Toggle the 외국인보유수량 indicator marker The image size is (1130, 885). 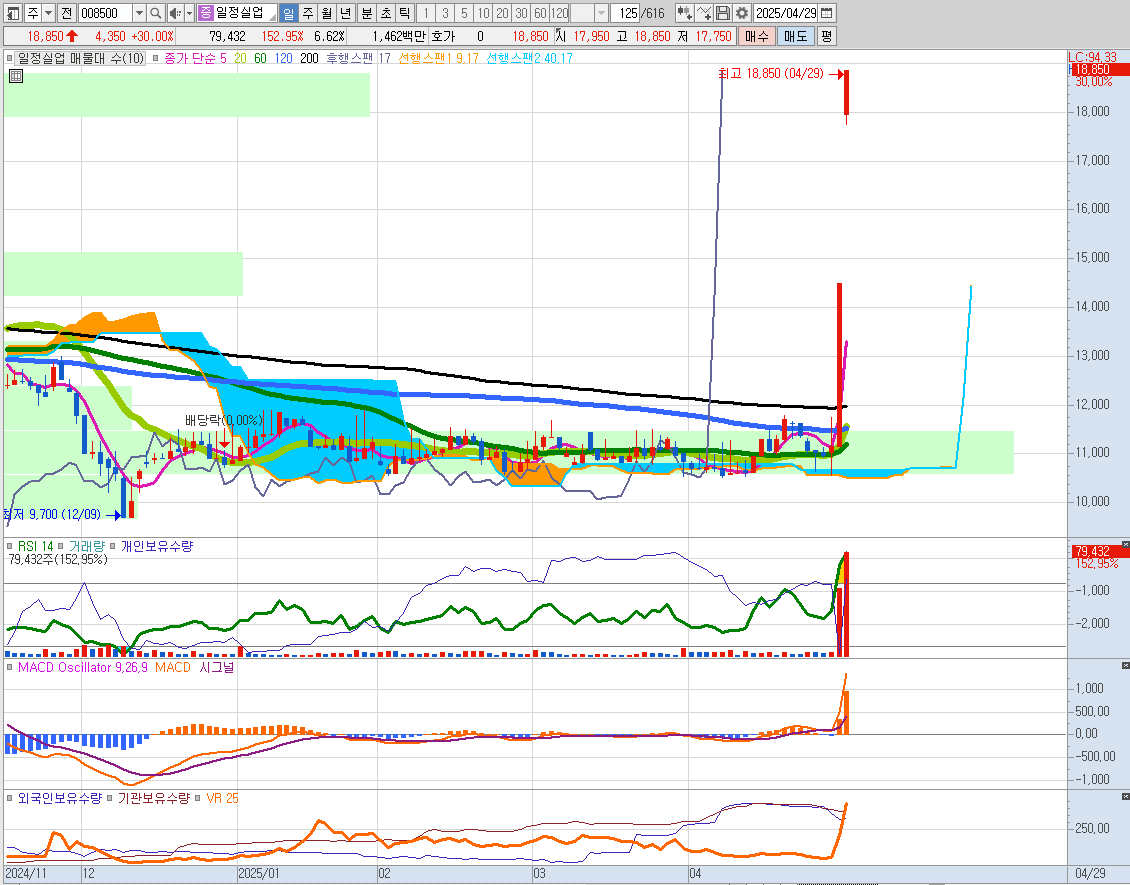(x=9, y=798)
